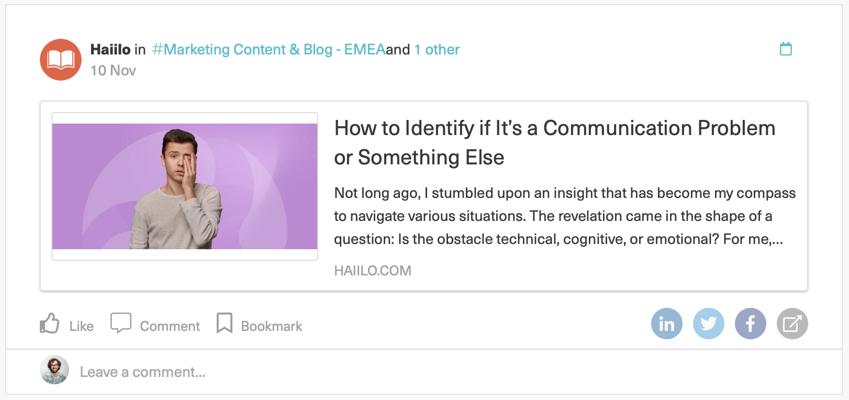Click the Bookmark ribbon icon
849x400 pixels.
click(225, 324)
